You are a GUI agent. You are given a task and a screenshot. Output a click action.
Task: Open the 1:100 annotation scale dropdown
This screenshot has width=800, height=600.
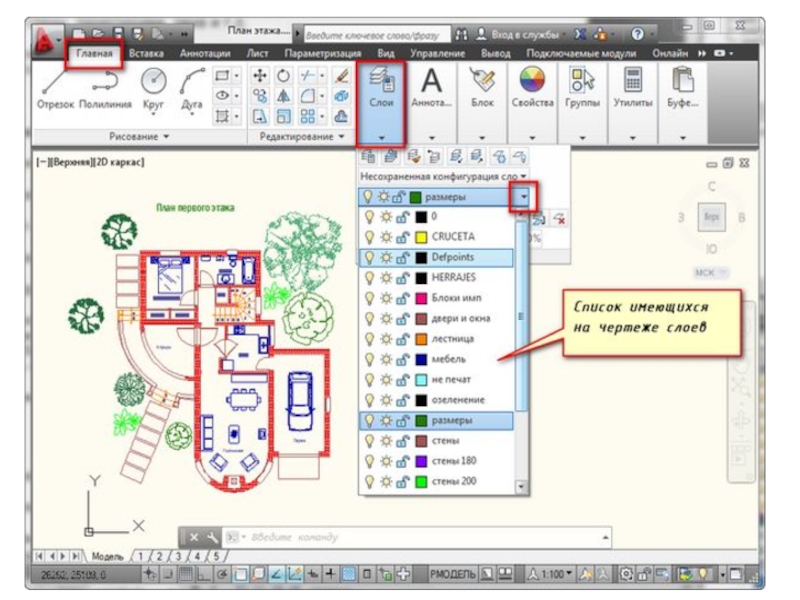[556, 575]
